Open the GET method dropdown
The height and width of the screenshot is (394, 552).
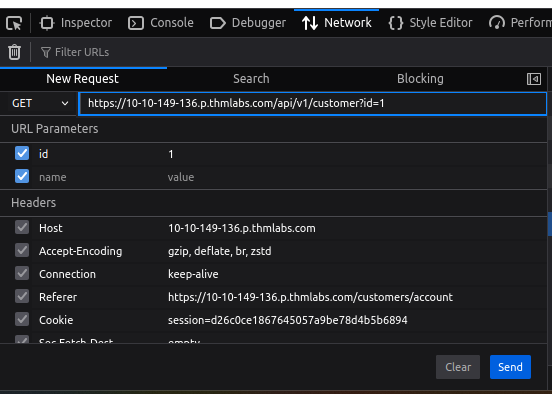click(39, 103)
